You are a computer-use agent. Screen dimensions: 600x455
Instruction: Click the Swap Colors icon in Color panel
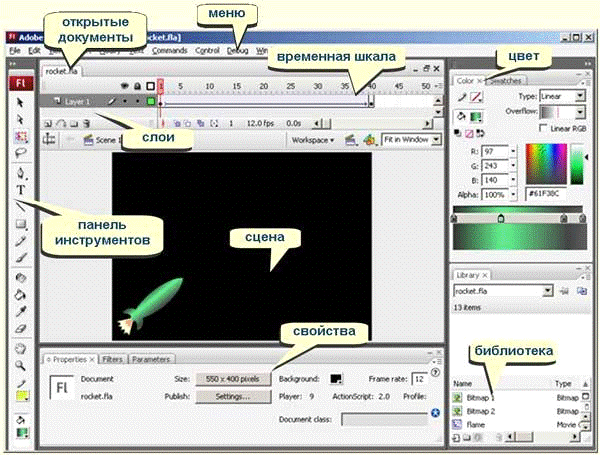point(481,134)
